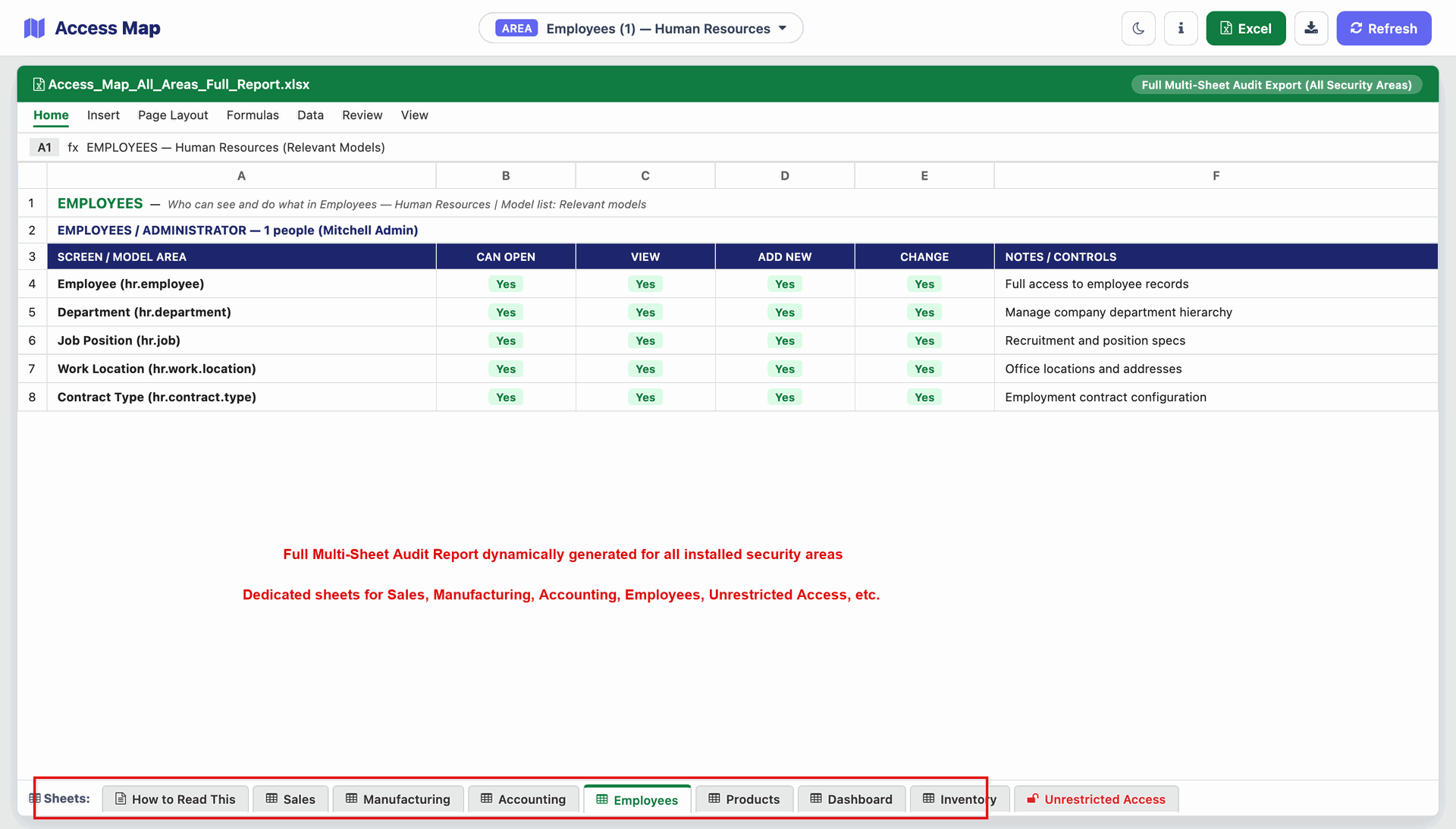Click the Department (hr.department) cell
Viewport: 1456px width, 829px height.
241,312
